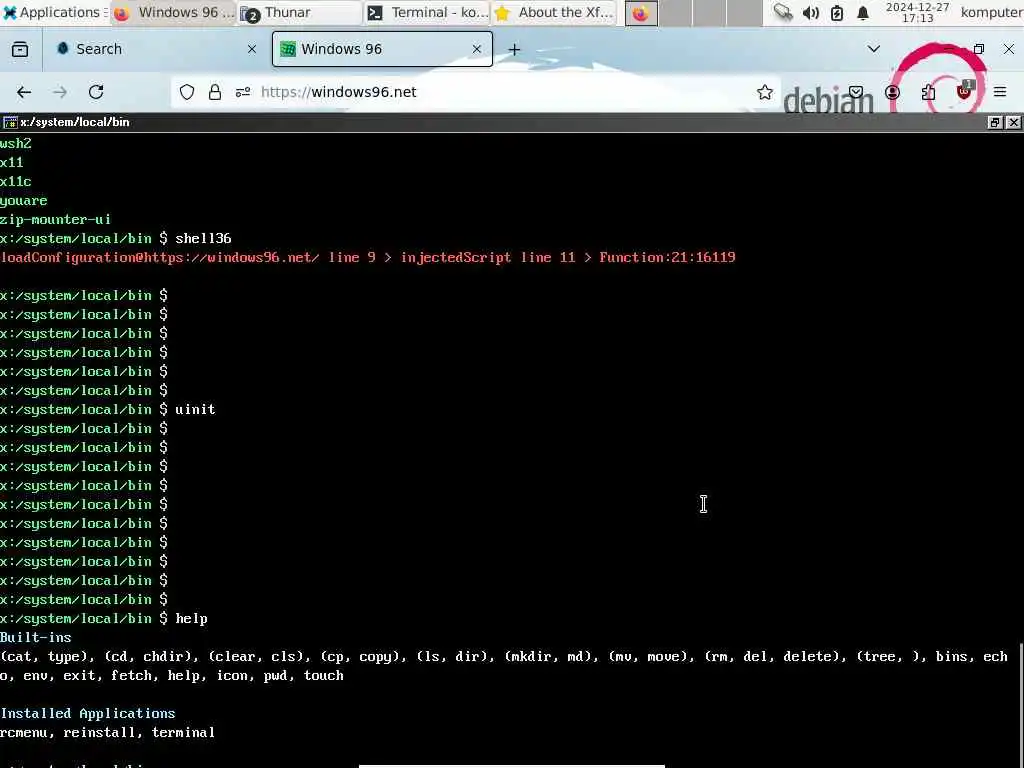Viewport: 1024px width, 768px height.
Task: Open a new browser tab
Action: [515, 50]
